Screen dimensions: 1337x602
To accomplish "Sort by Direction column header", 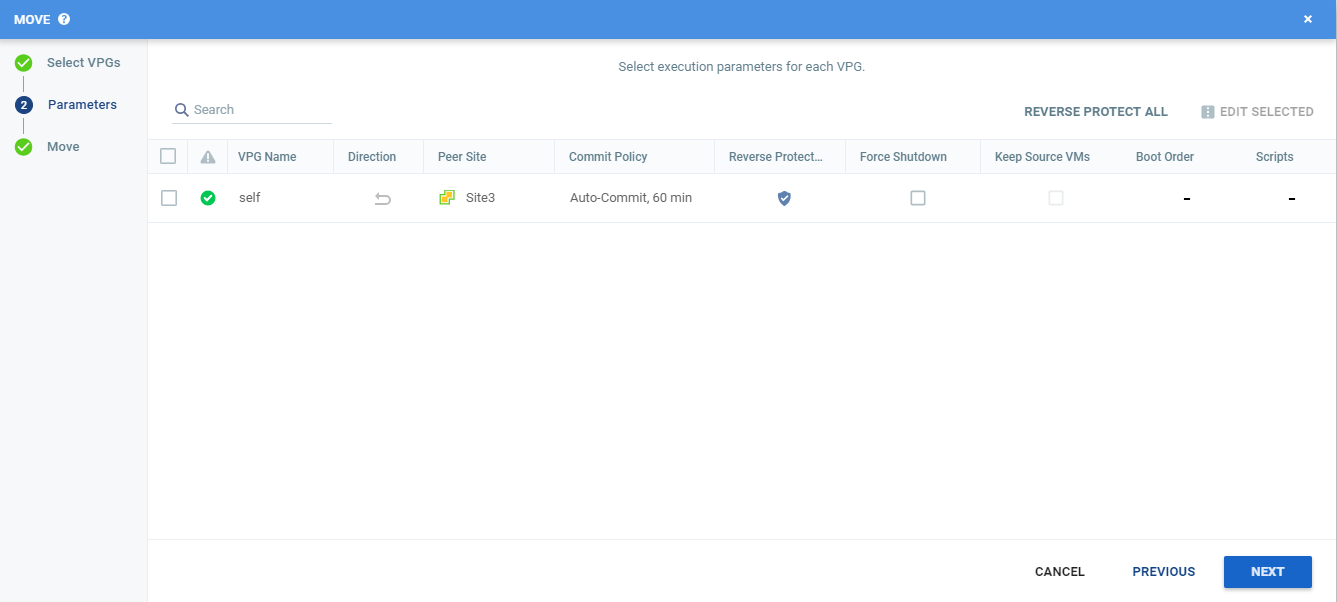I will click(x=372, y=157).
